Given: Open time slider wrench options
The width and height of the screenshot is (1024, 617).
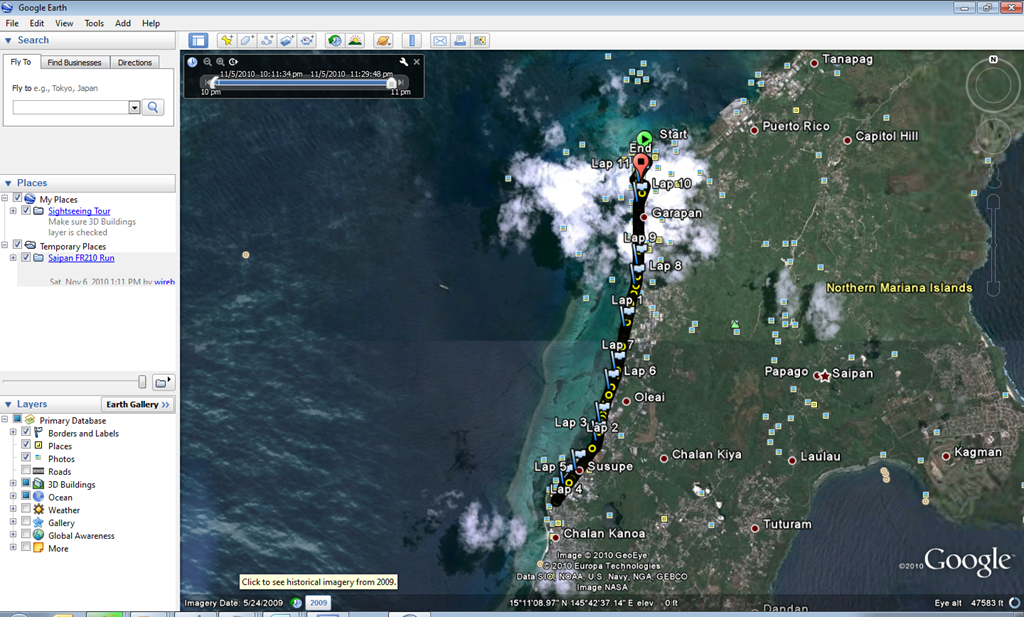Looking at the screenshot, I should point(404,62).
